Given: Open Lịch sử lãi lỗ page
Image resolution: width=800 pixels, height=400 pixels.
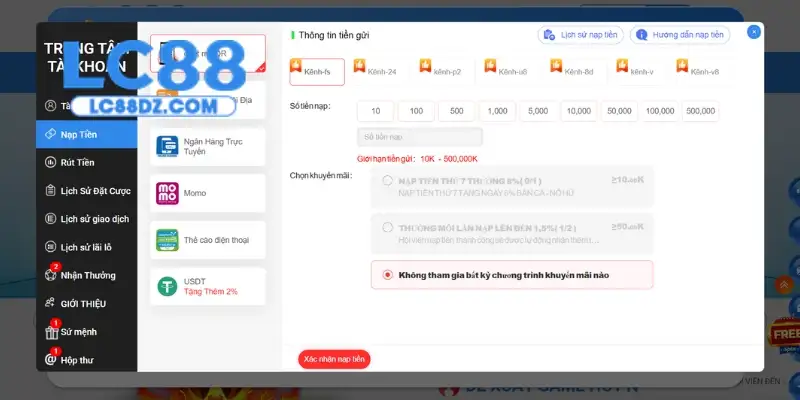Looking at the screenshot, I should click(x=86, y=247).
